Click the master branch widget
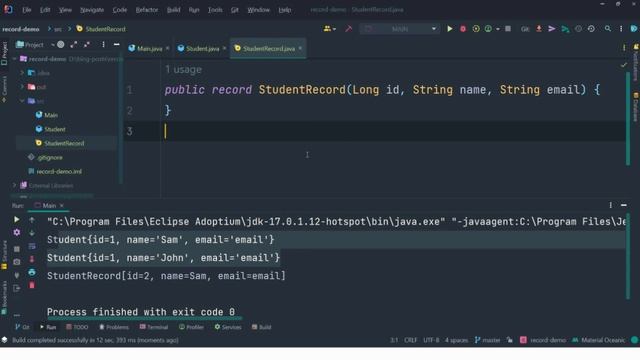This screenshot has height=360, width=640. tap(487, 340)
